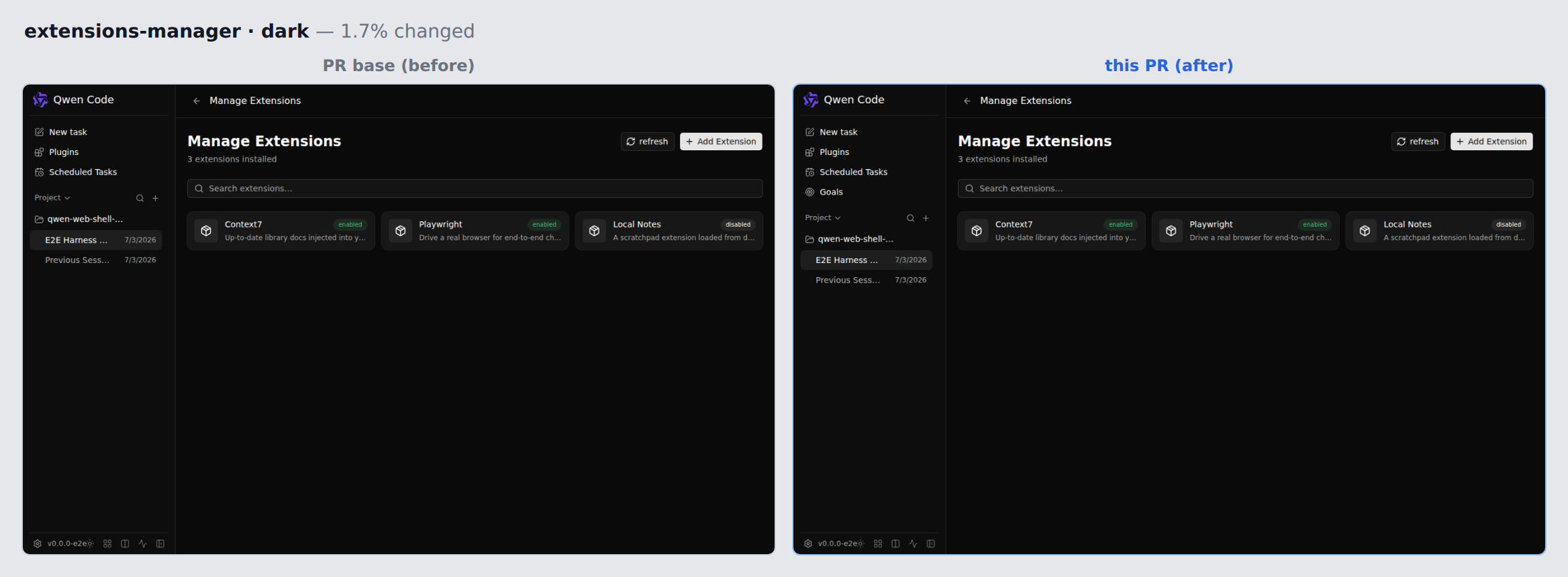This screenshot has width=1568, height=577.
Task: Click Playwright enabled badge in after panel
Action: click(x=1315, y=225)
